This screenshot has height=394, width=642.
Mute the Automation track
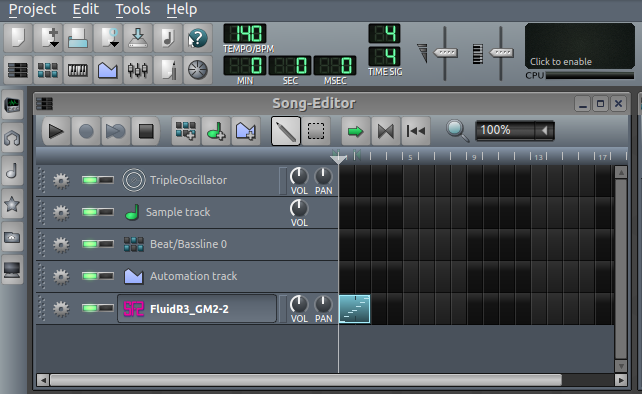pyautogui.click(x=90, y=276)
